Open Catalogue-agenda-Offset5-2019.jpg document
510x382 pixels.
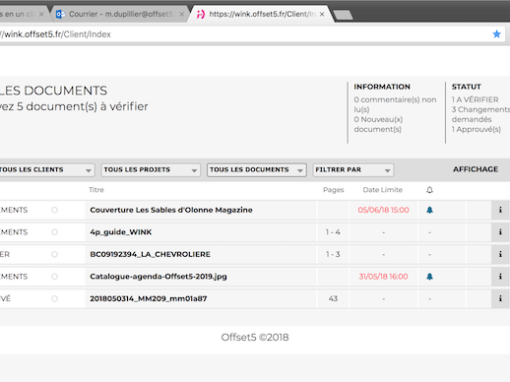click(x=158, y=276)
